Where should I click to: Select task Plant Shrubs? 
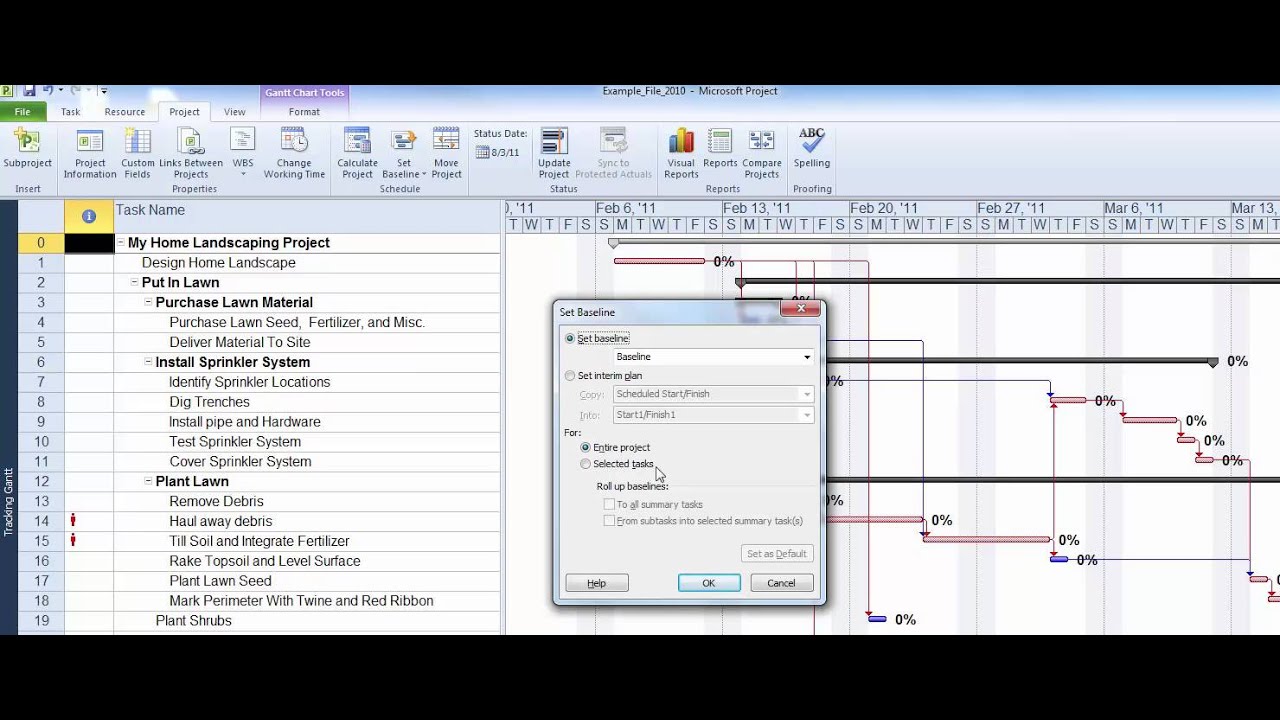click(x=193, y=621)
